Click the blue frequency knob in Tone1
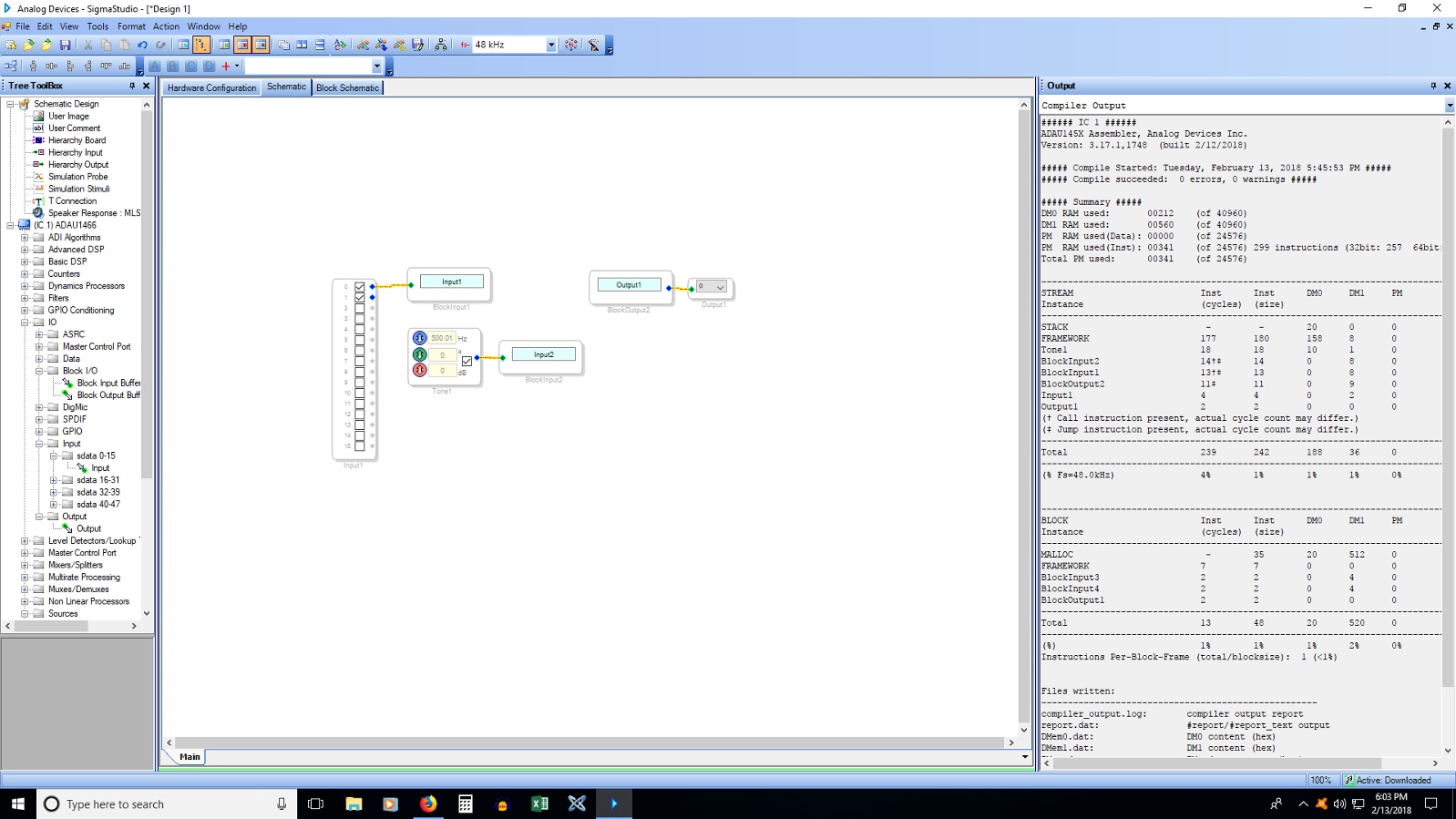Screen dimensions: 1456x819 coord(420,338)
